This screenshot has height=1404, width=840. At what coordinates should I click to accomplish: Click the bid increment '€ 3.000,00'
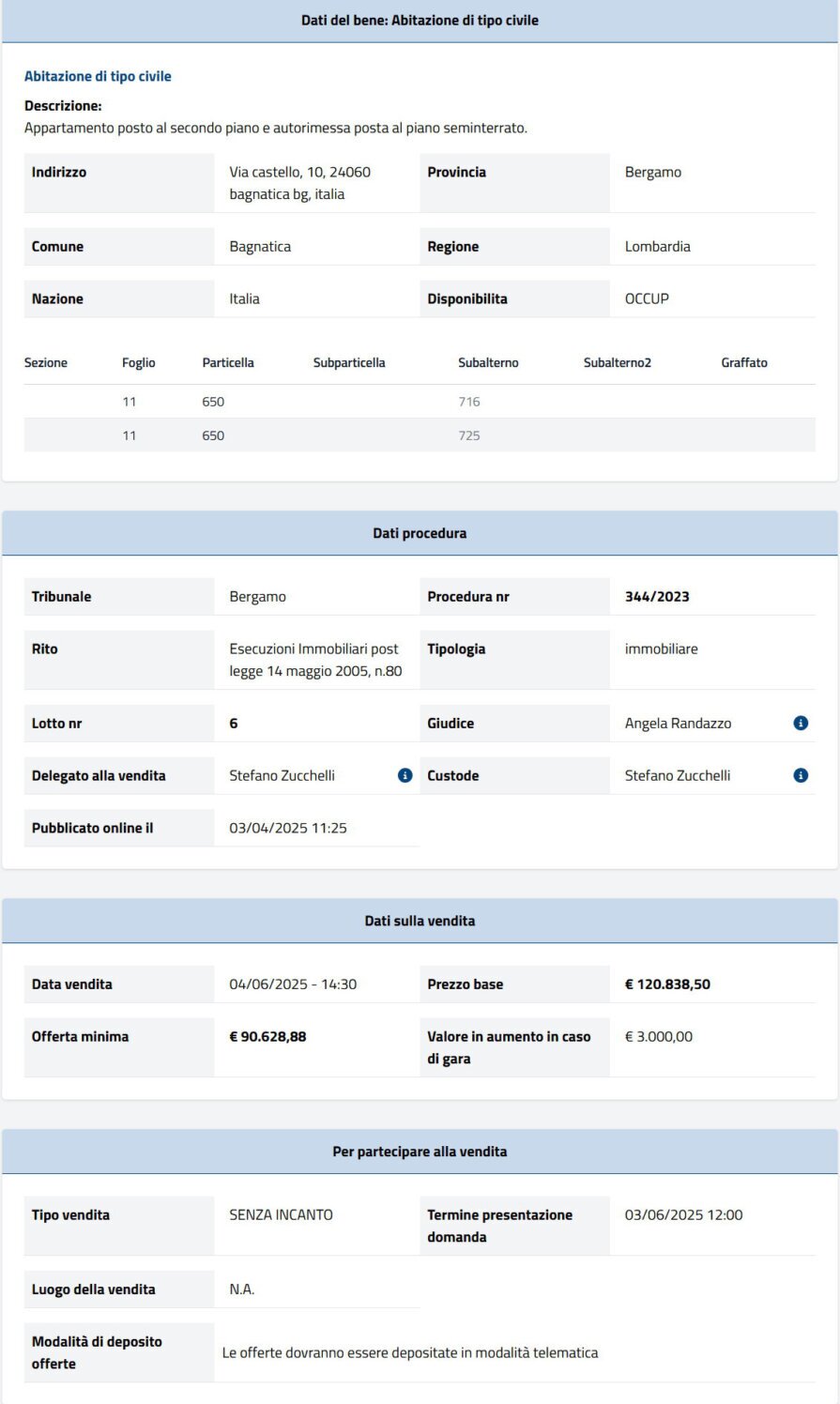[x=659, y=1037]
